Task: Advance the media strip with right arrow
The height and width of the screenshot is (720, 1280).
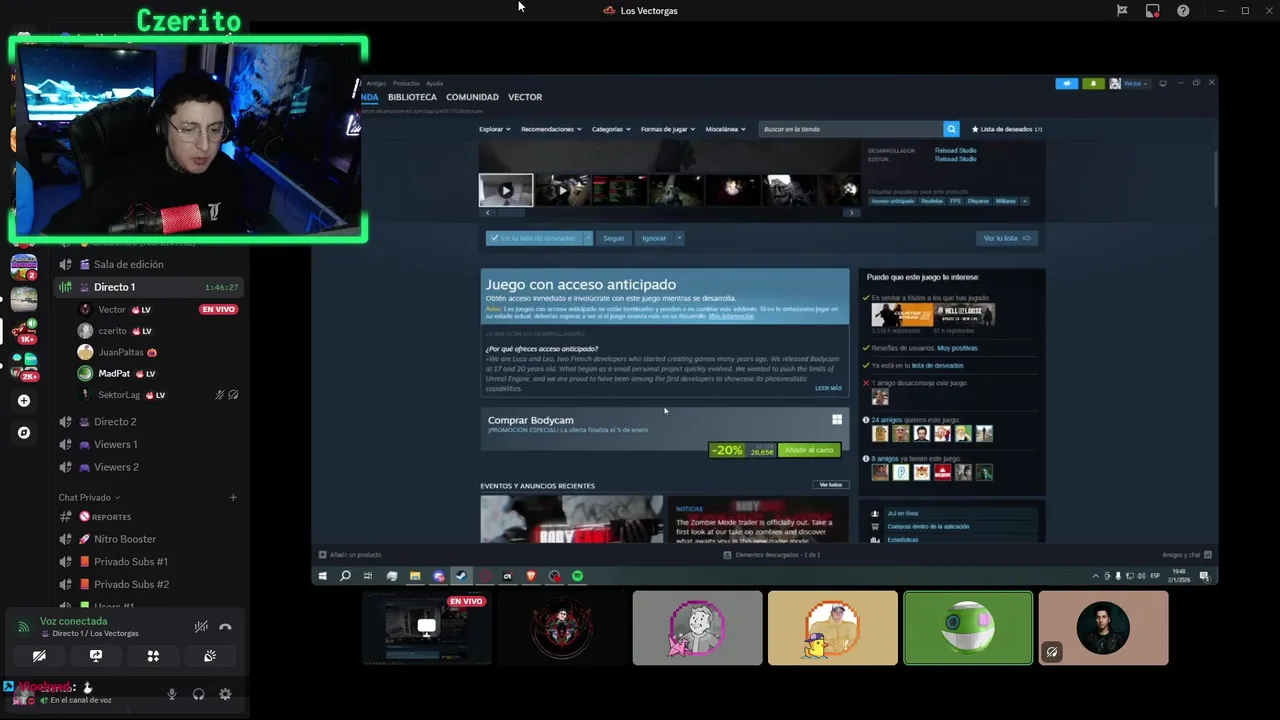Action: (x=851, y=212)
